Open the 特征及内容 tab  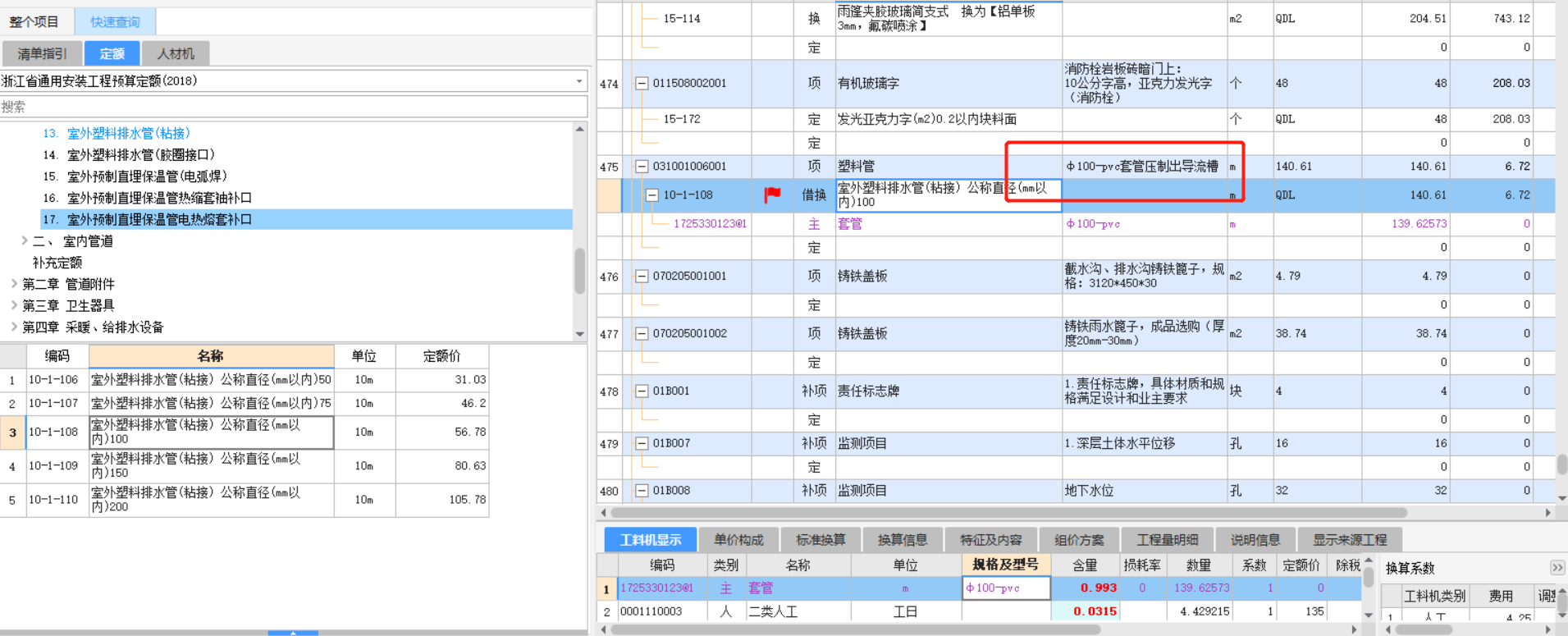[991, 539]
